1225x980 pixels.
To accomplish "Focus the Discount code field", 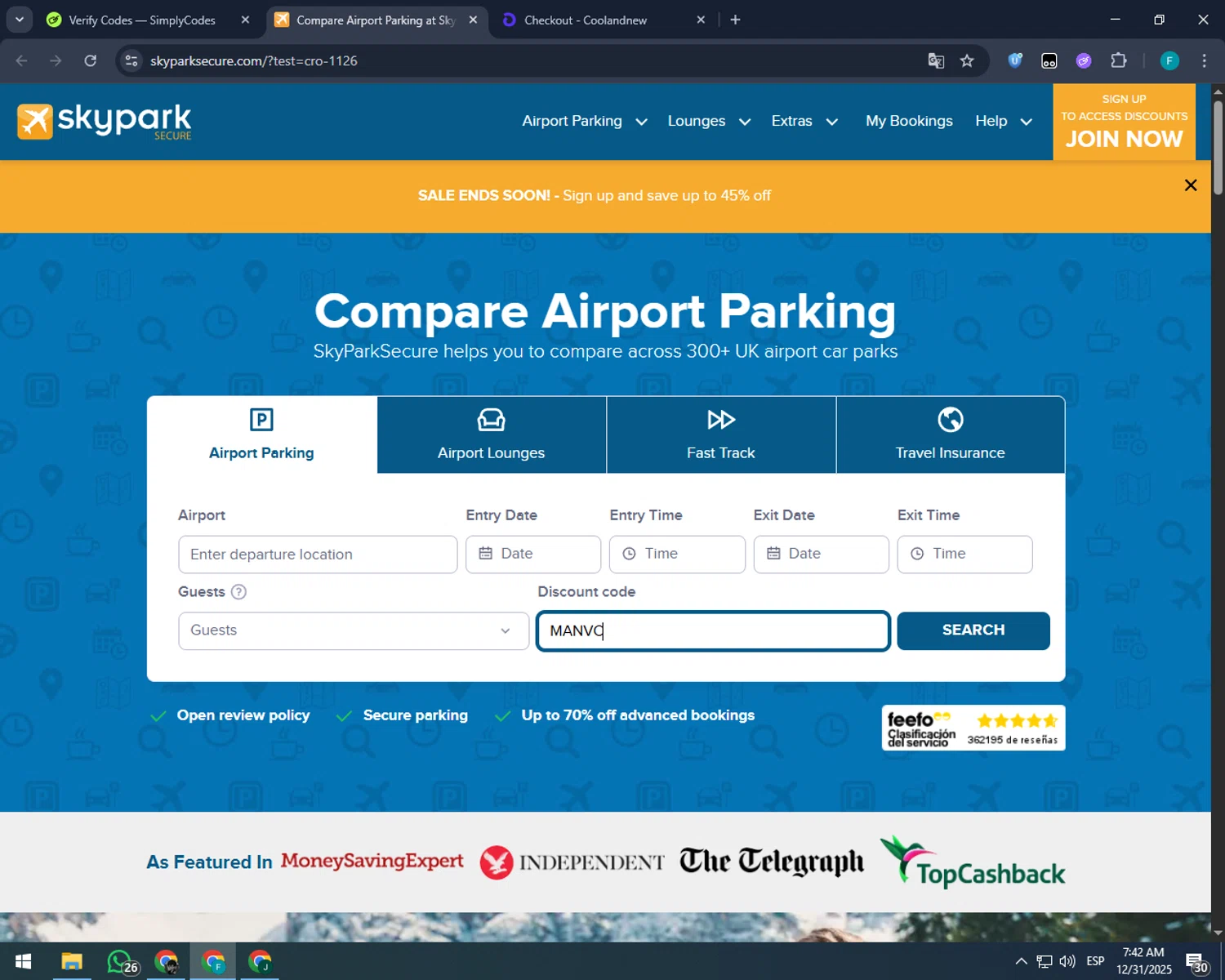I will coord(713,631).
